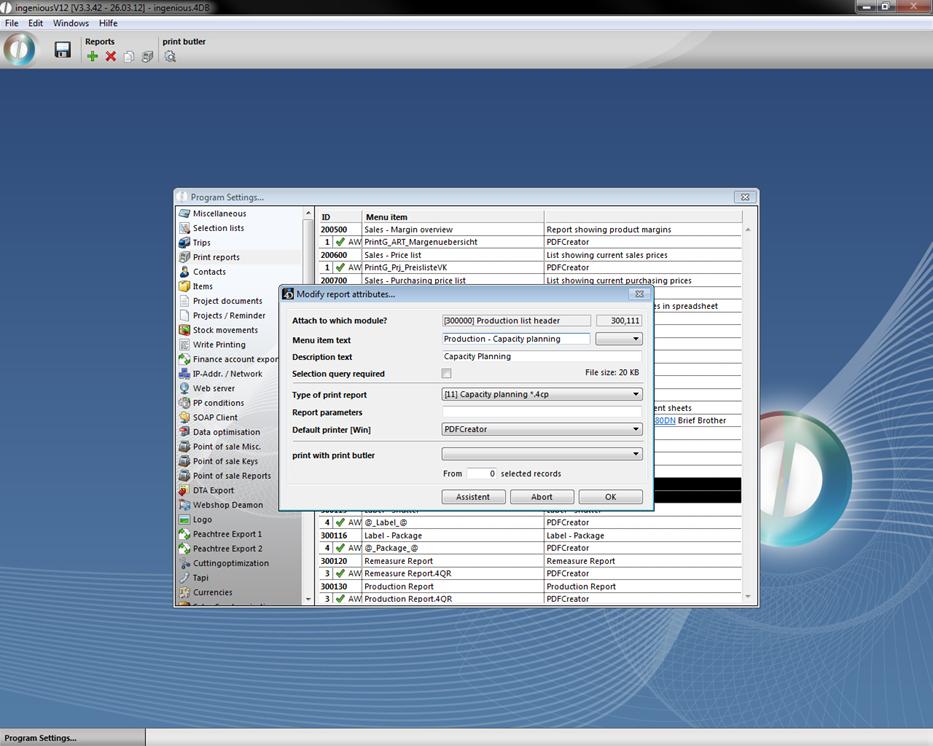933x746 pixels.
Task: Click the save floppy disk icon
Action: 62,50
